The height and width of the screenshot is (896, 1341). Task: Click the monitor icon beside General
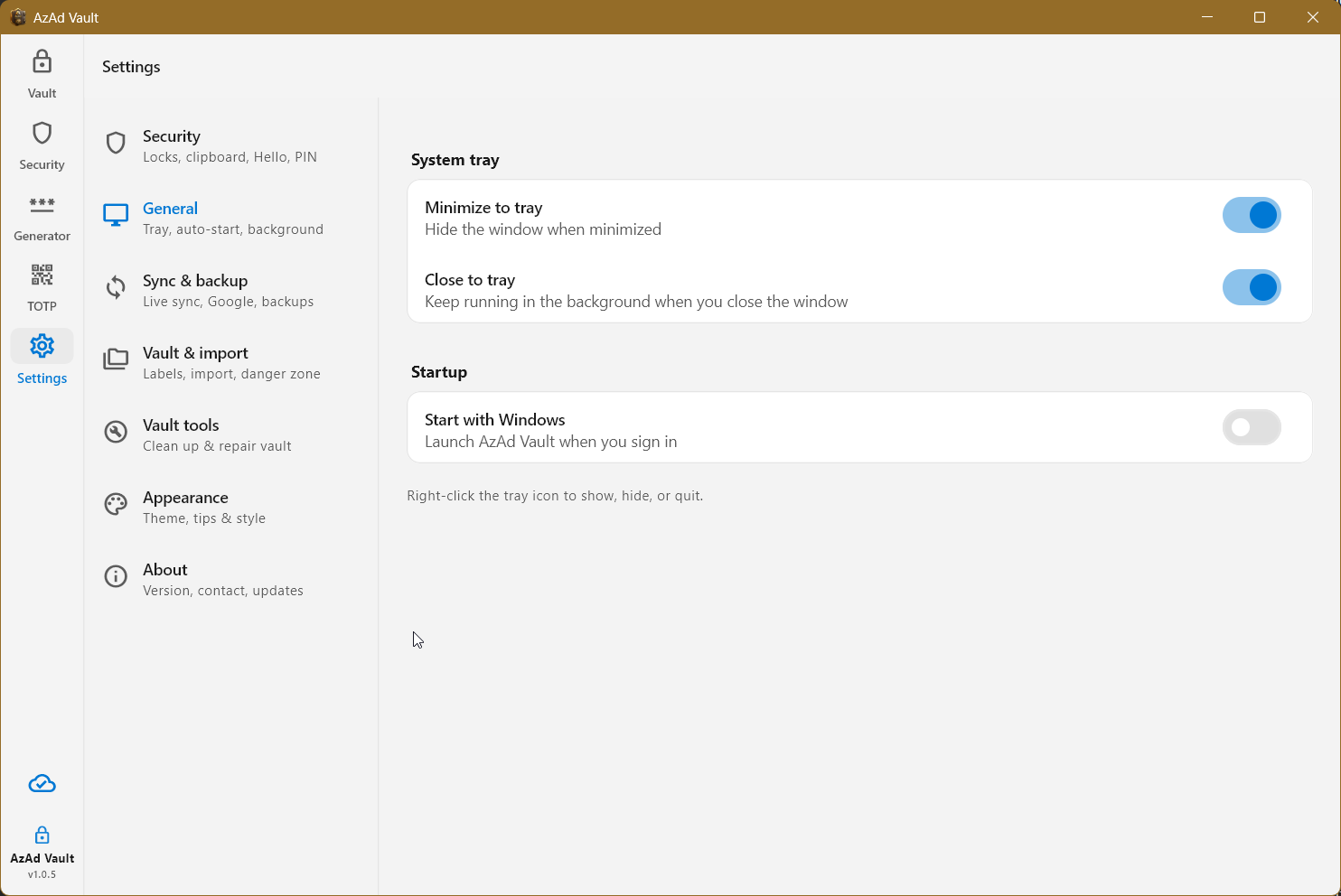(x=116, y=215)
